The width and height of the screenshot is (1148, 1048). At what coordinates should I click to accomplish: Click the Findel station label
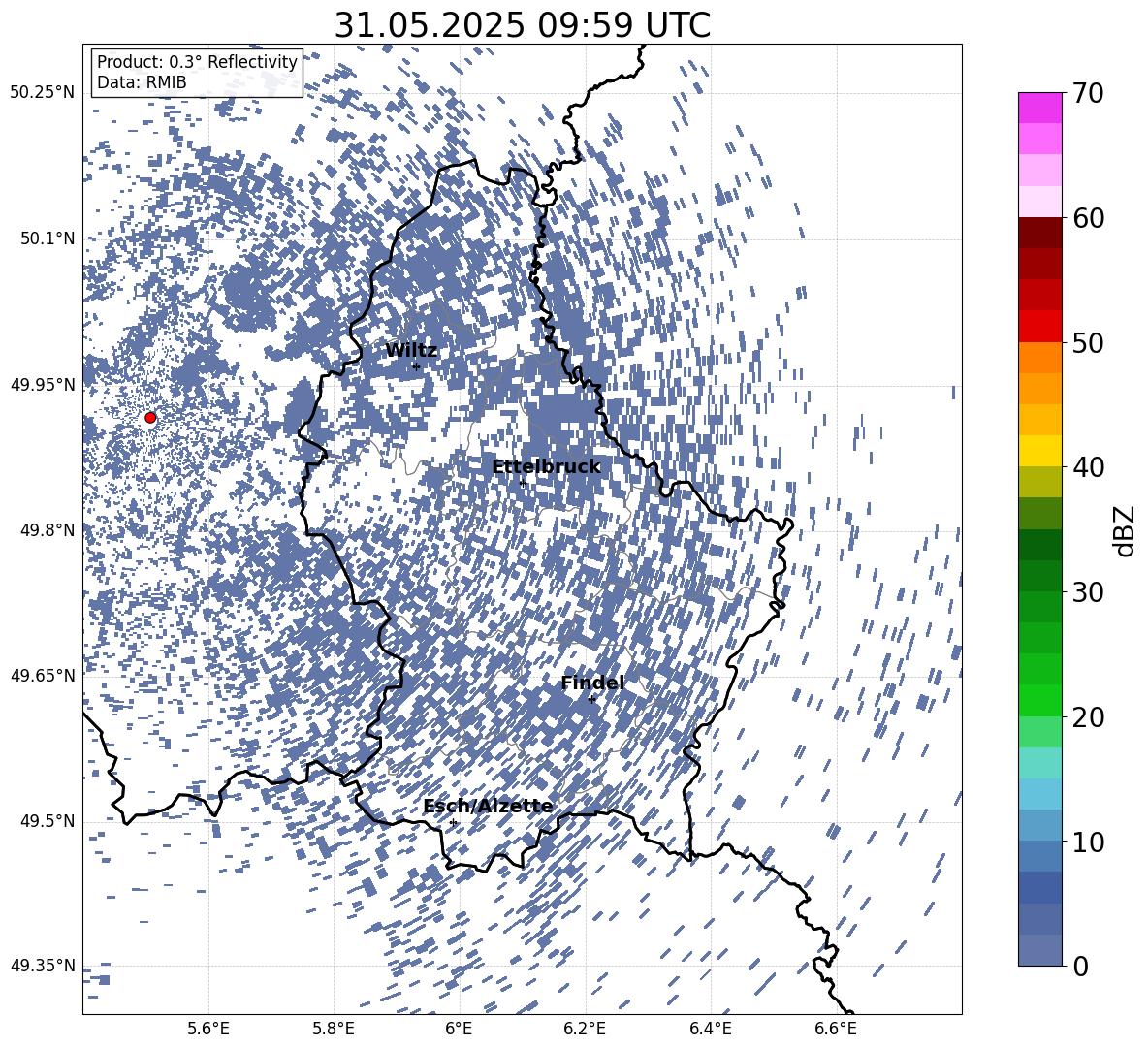tap(592, 683)
